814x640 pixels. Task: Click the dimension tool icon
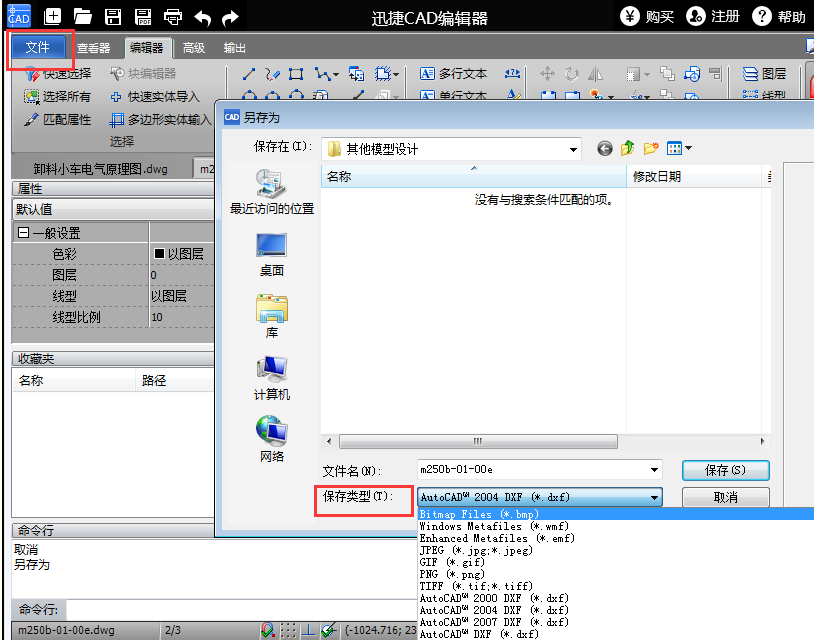pos(512,74)
